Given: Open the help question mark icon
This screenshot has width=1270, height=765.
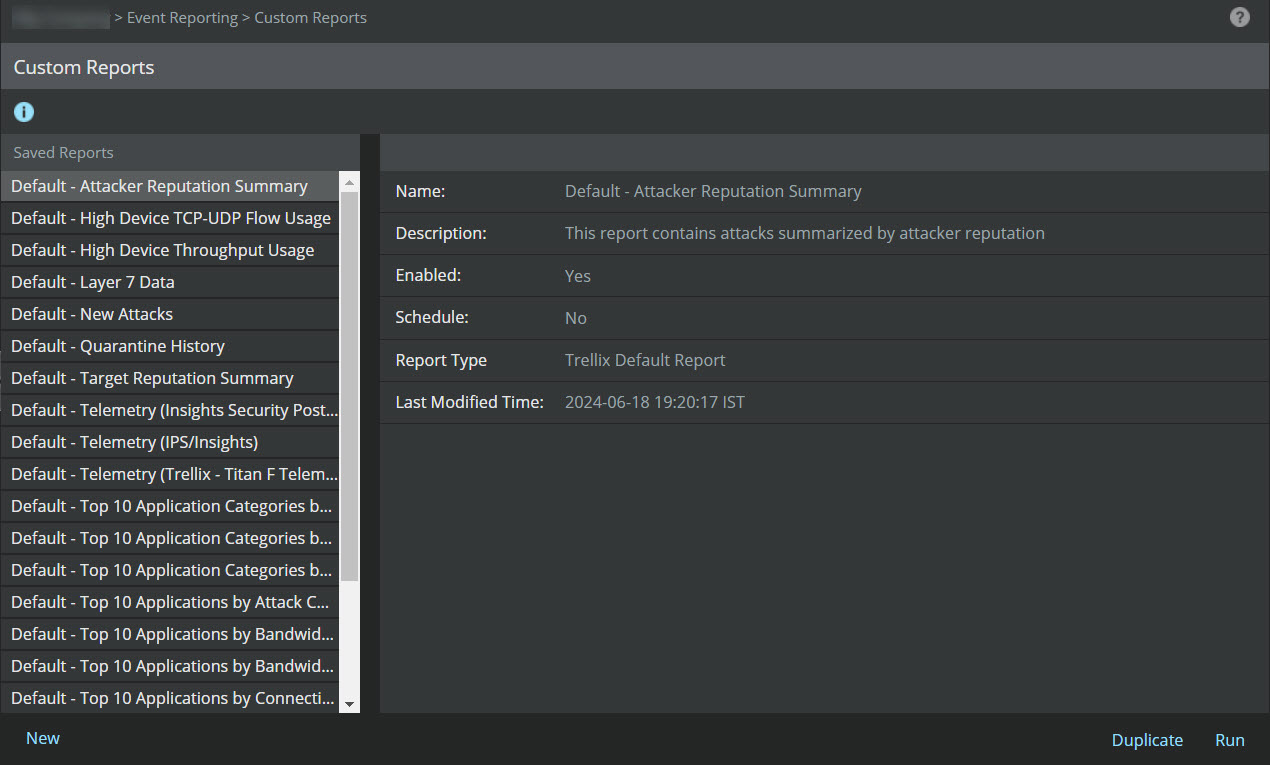Looking at the screenshot, I should (1239, 17).
